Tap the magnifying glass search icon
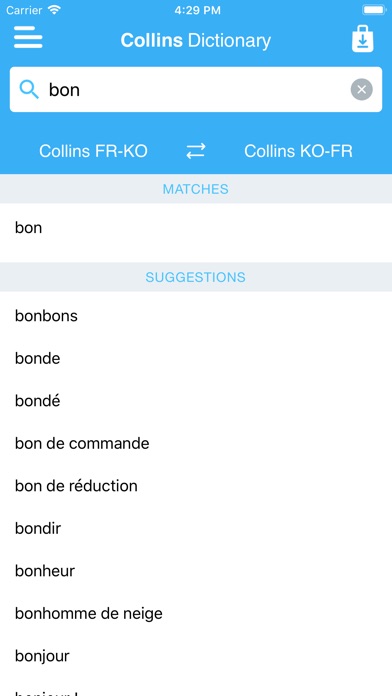Viewport: 392px width, 696px height. click(29, 90)
